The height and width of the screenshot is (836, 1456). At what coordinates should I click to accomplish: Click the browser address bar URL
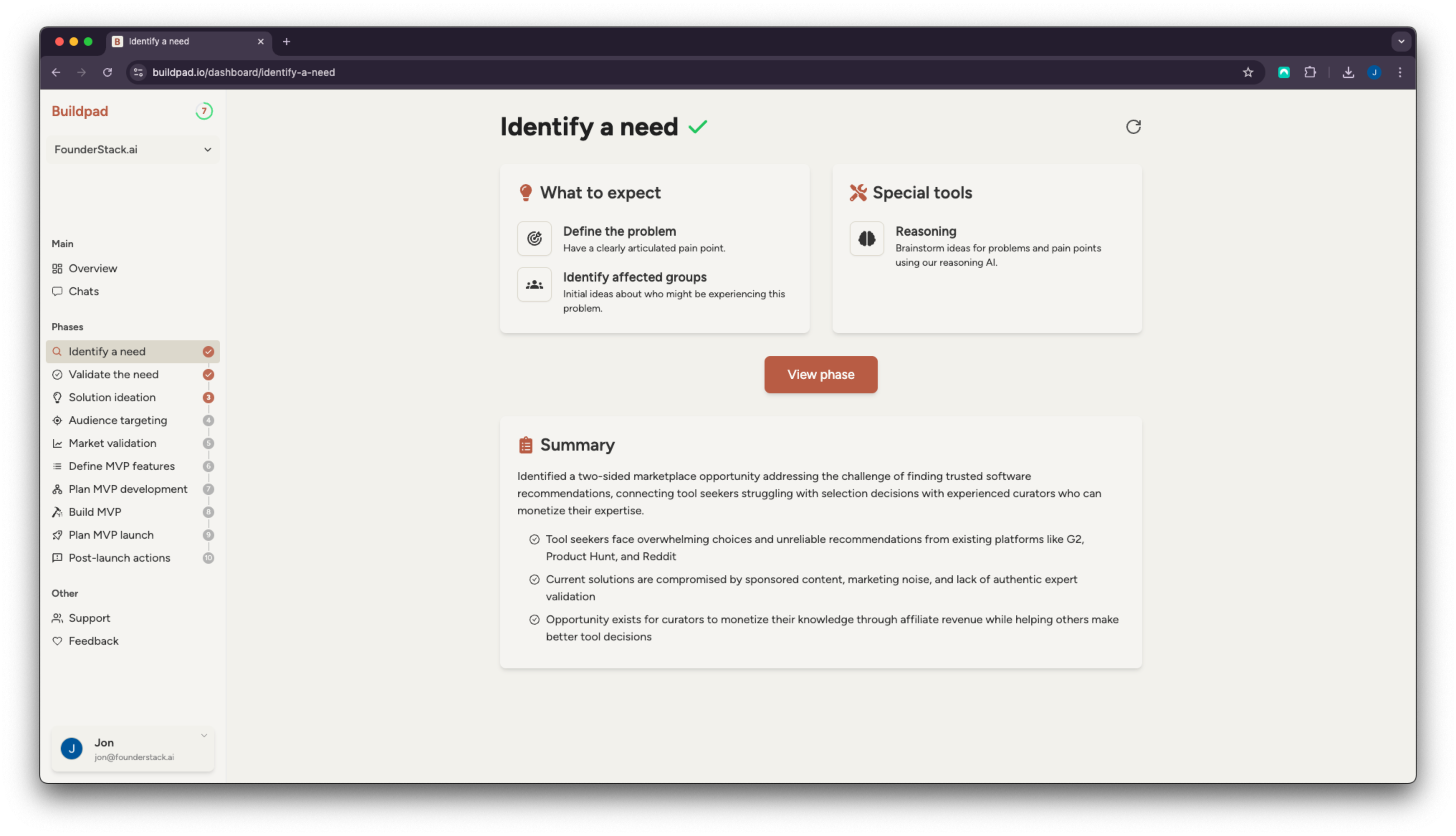pos(243,72)
